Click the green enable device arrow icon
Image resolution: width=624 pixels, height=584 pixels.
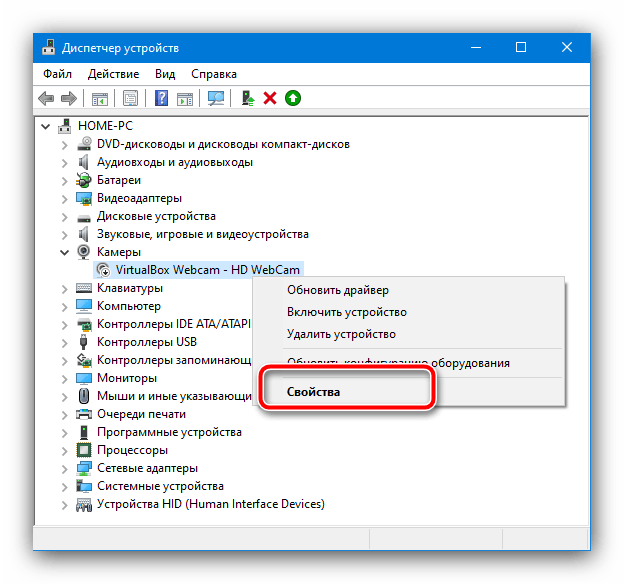click(293, 98)
